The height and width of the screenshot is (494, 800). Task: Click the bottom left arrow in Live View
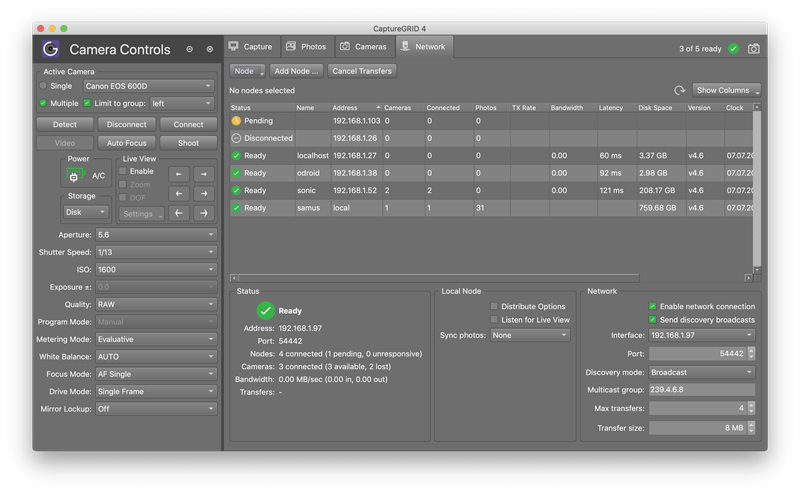coord(179,213)
